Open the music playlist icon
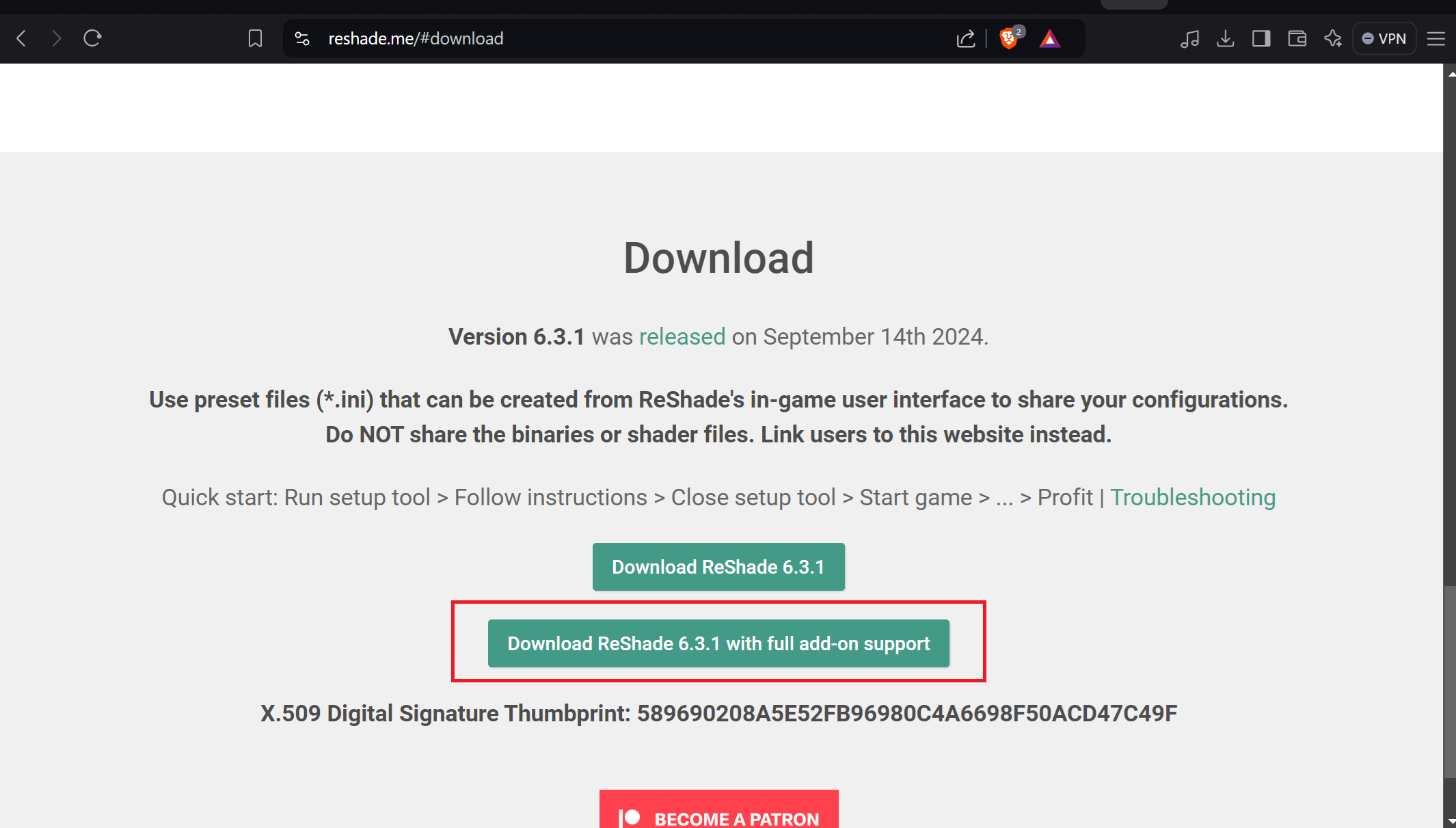 point(1189,38)
